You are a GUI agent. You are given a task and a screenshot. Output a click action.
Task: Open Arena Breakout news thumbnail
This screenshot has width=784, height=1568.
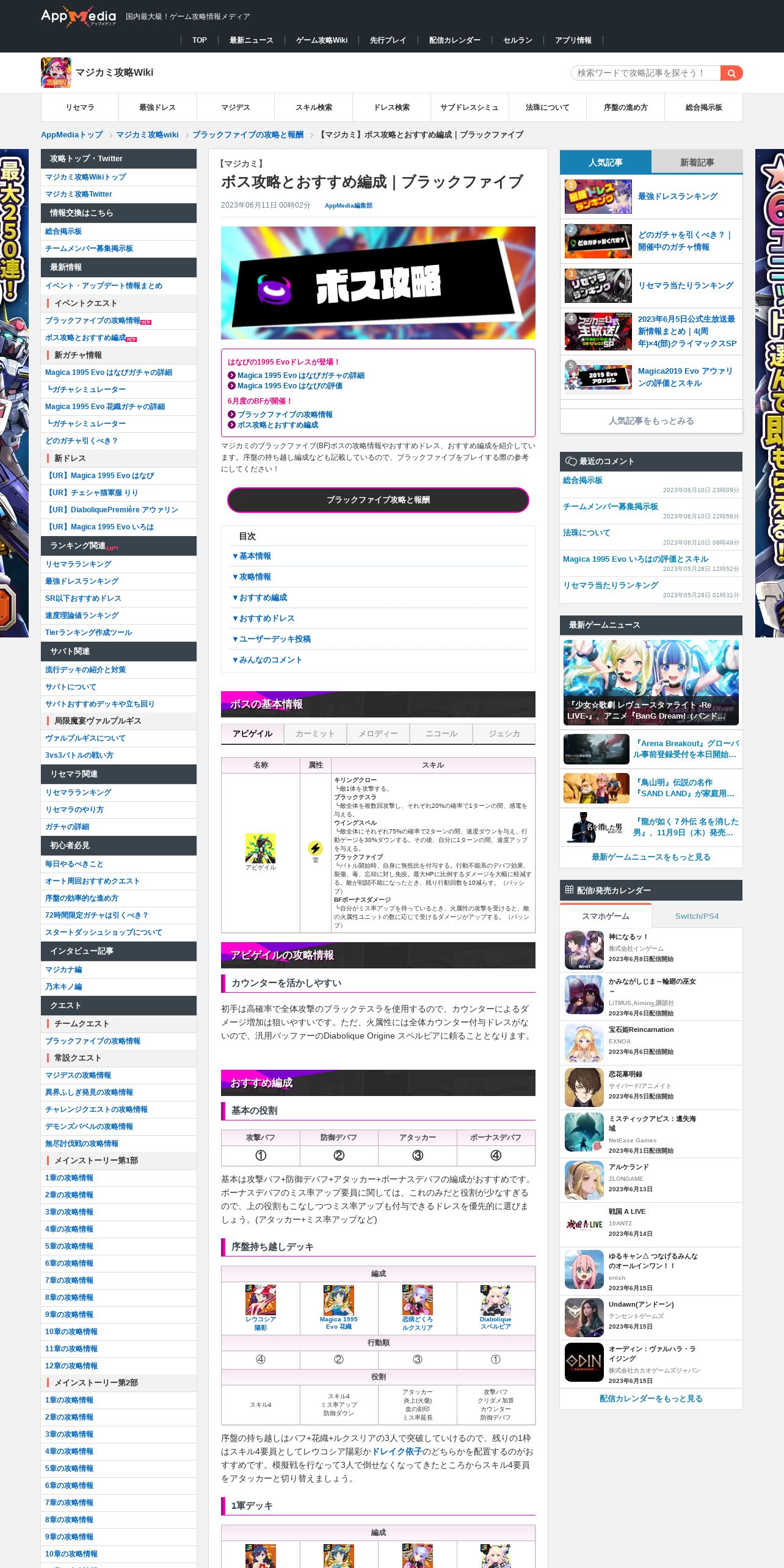(597, 749)
